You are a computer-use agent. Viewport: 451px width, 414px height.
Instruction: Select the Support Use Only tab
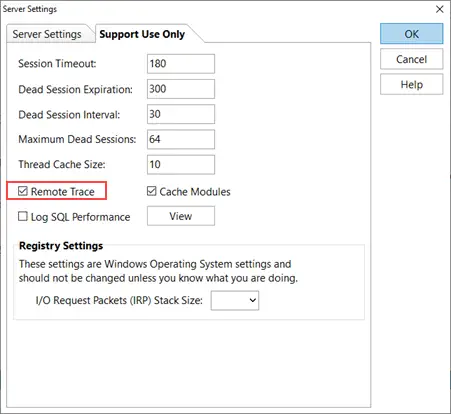[142, 34]
